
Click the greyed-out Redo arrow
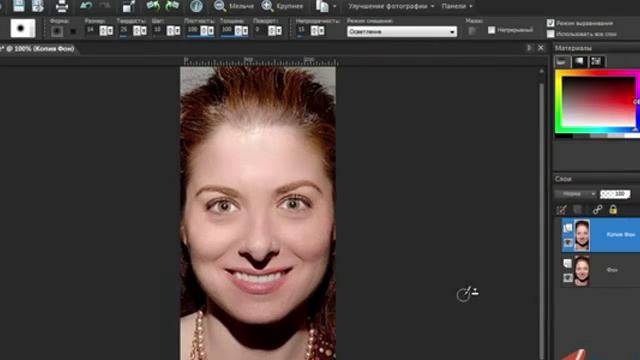(104, 6)
